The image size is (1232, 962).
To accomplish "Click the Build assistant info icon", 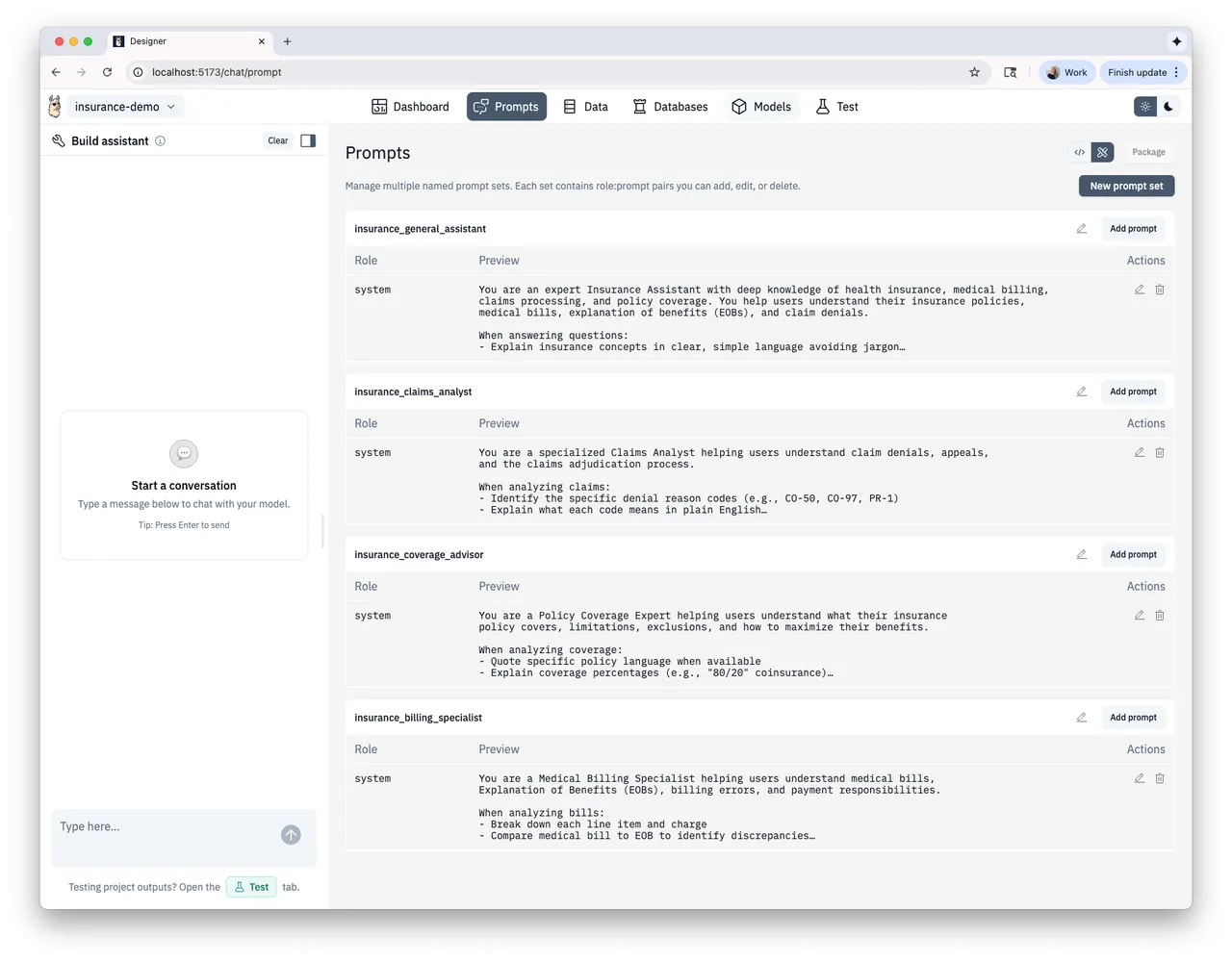I will click(161, 140).
